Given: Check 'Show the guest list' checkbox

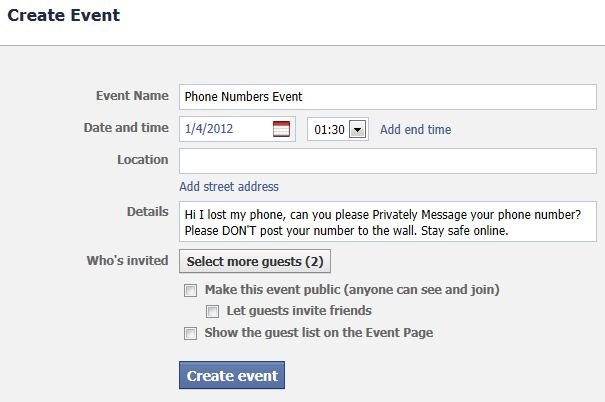Looking at the screenshot, I should click(190, 333).
